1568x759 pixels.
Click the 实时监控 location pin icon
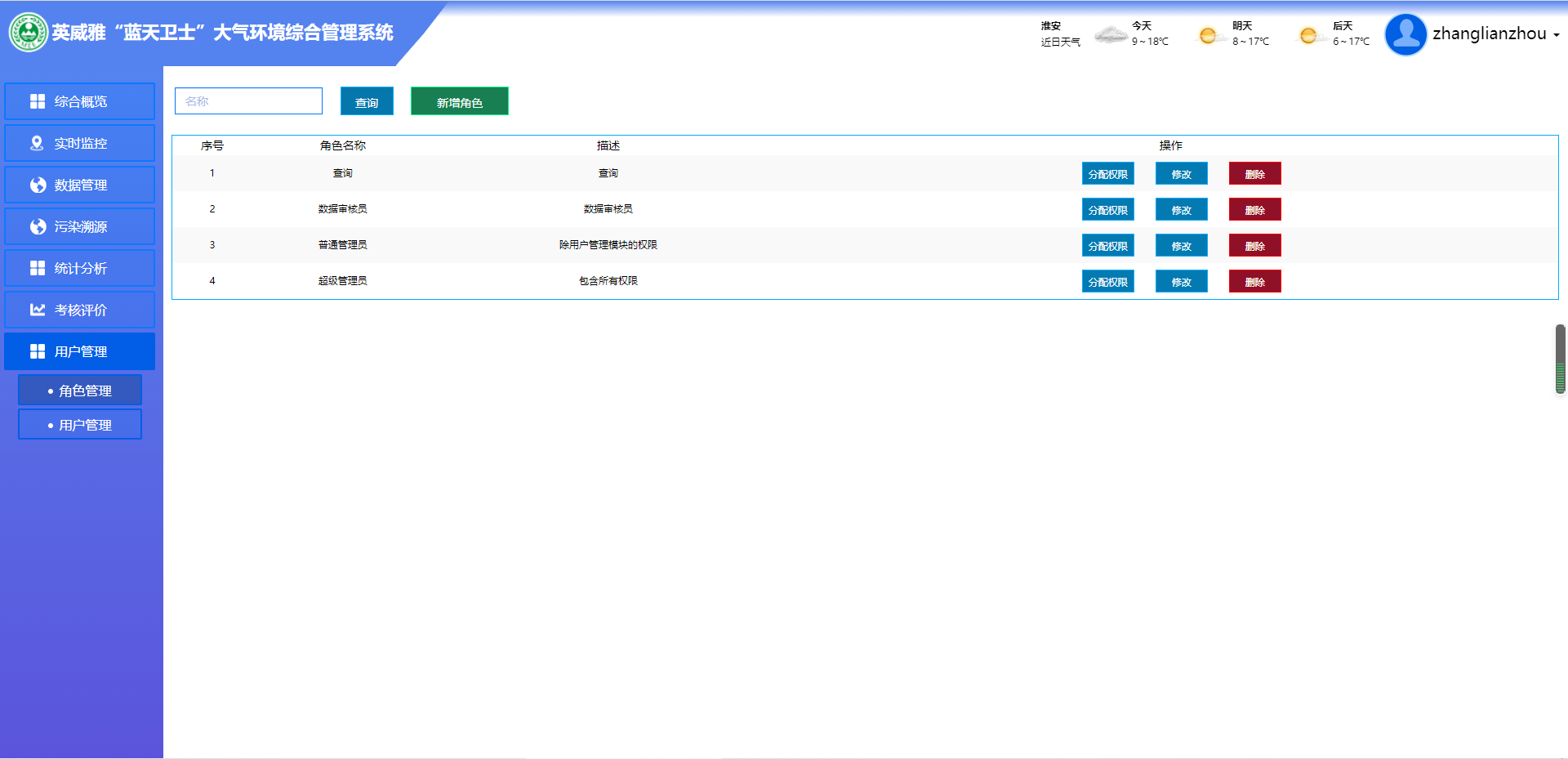37,143
